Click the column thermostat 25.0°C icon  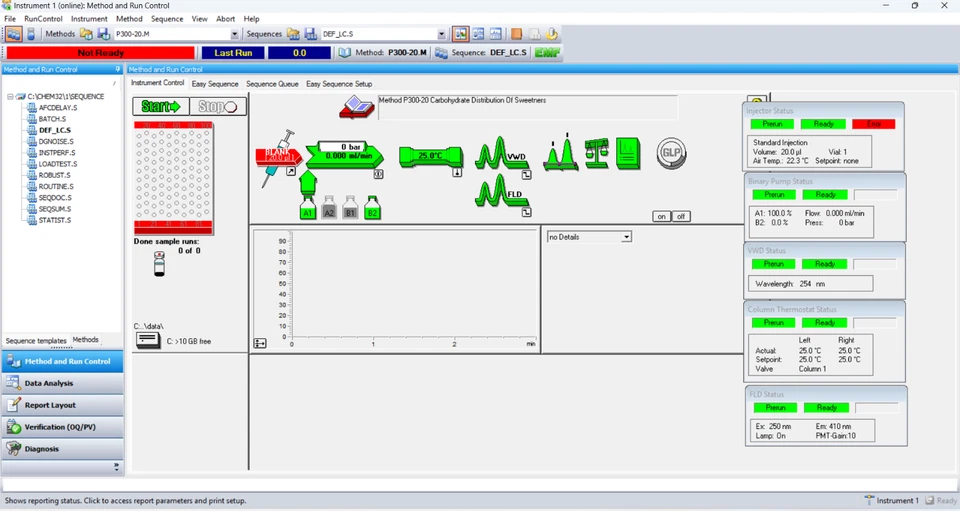pos(430,156)
